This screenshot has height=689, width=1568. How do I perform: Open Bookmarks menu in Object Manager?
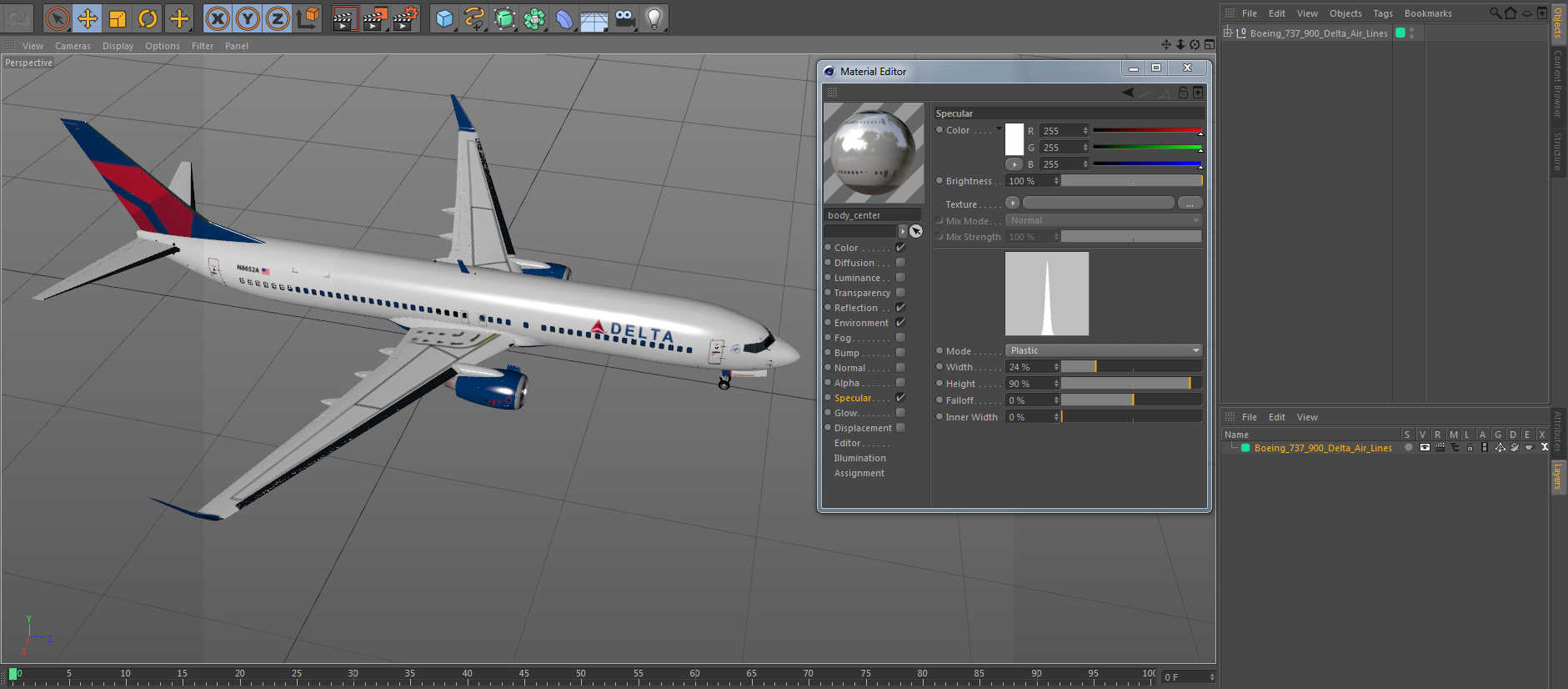(x=1428, y=13)
